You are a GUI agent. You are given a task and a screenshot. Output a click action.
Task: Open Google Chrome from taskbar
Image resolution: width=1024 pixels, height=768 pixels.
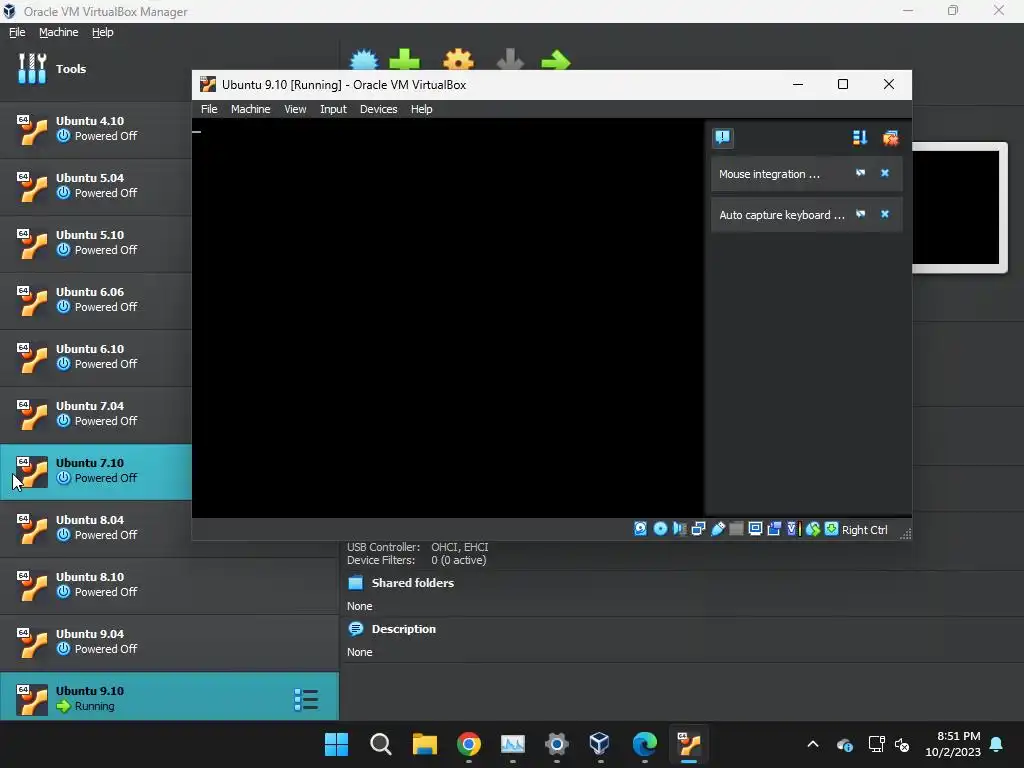tap(469, 744)
